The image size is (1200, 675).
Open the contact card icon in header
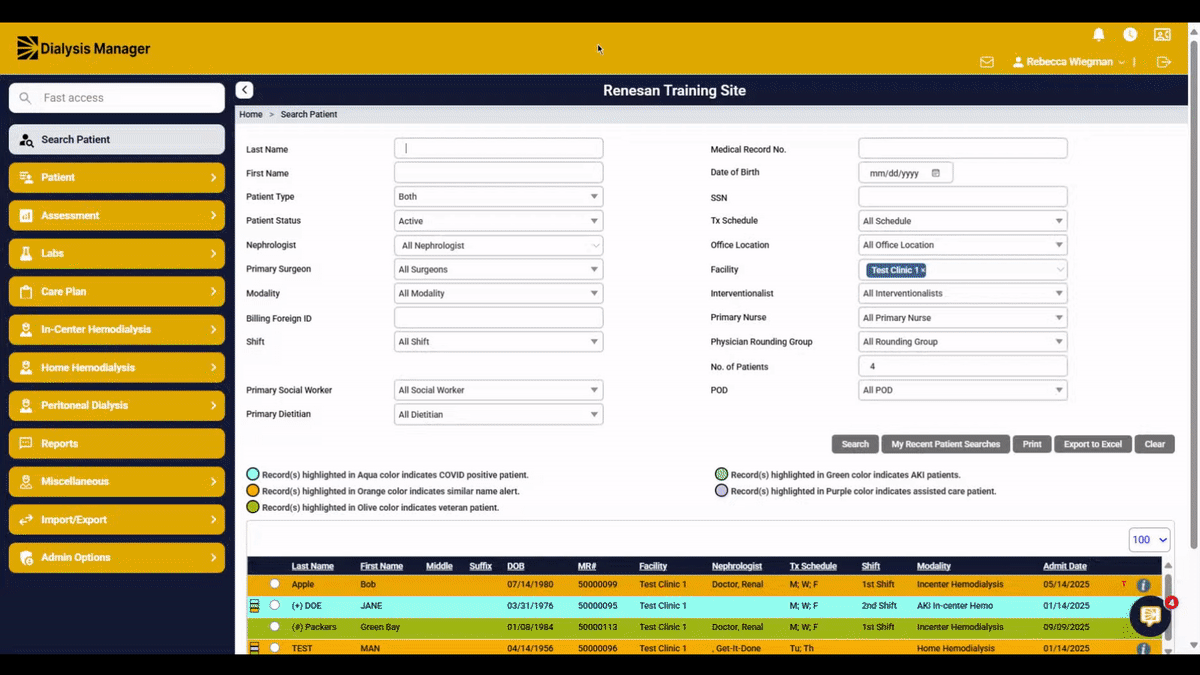pyautogui.click(x=1162, y=34)
